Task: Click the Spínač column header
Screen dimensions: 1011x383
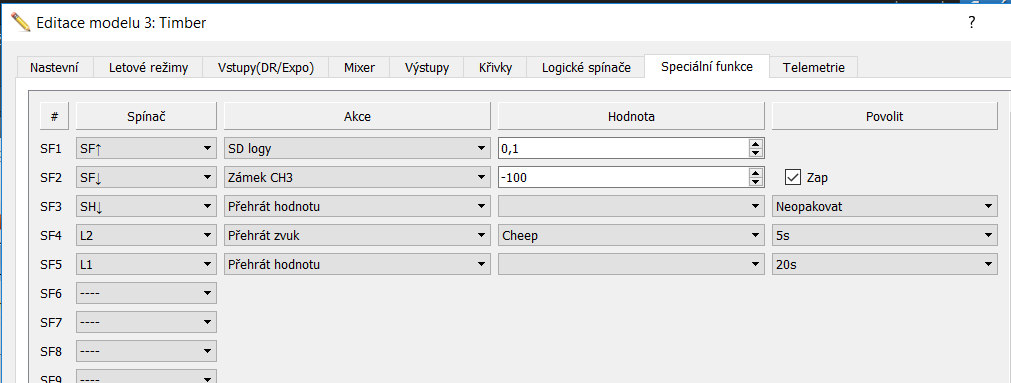Action: tap(146, 116)
